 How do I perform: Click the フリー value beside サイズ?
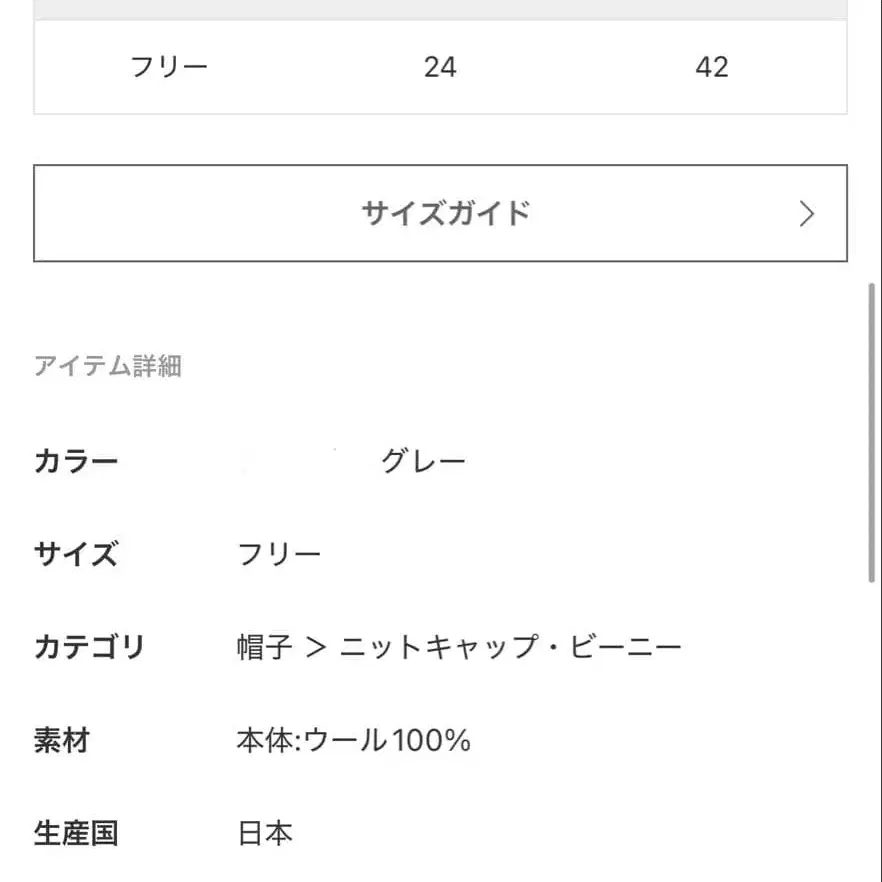279,554
